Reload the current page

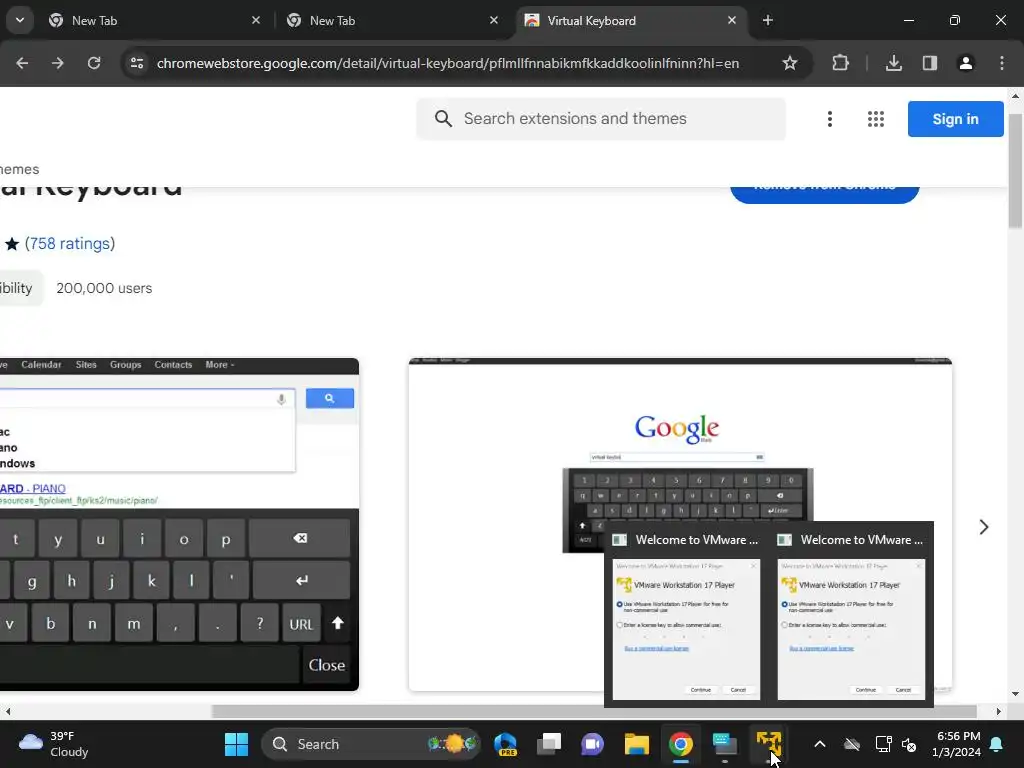coord(94,63)
